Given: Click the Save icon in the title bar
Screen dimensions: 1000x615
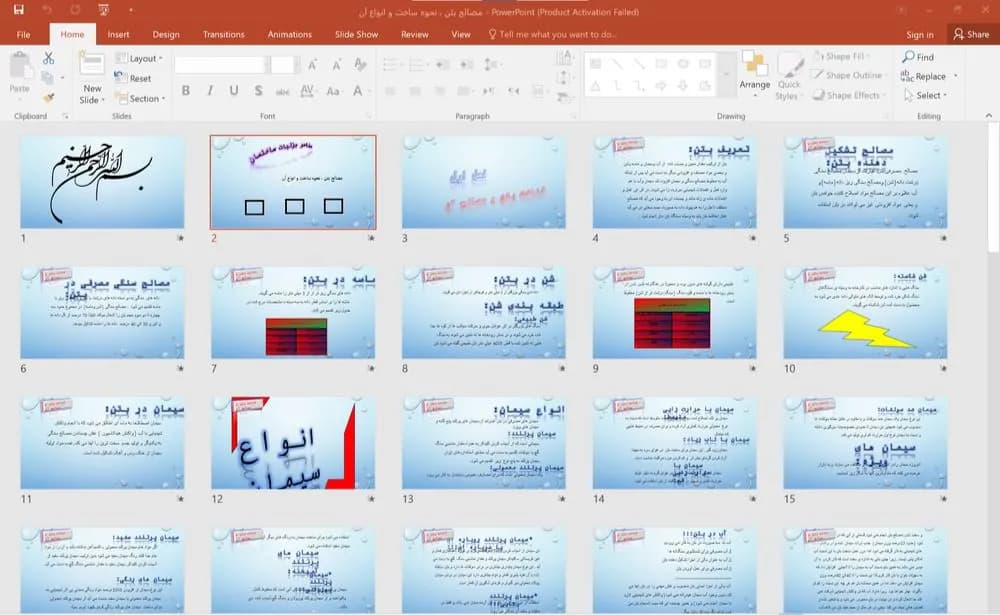Looking at the screenshot, I should [x=18, y=10].
